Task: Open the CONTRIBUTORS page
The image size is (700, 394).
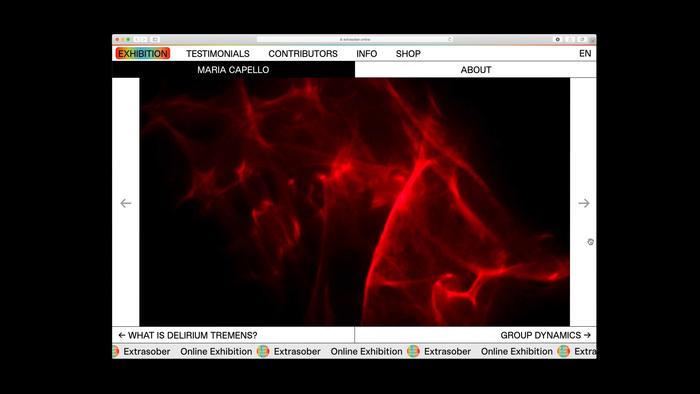Action: 303,54
